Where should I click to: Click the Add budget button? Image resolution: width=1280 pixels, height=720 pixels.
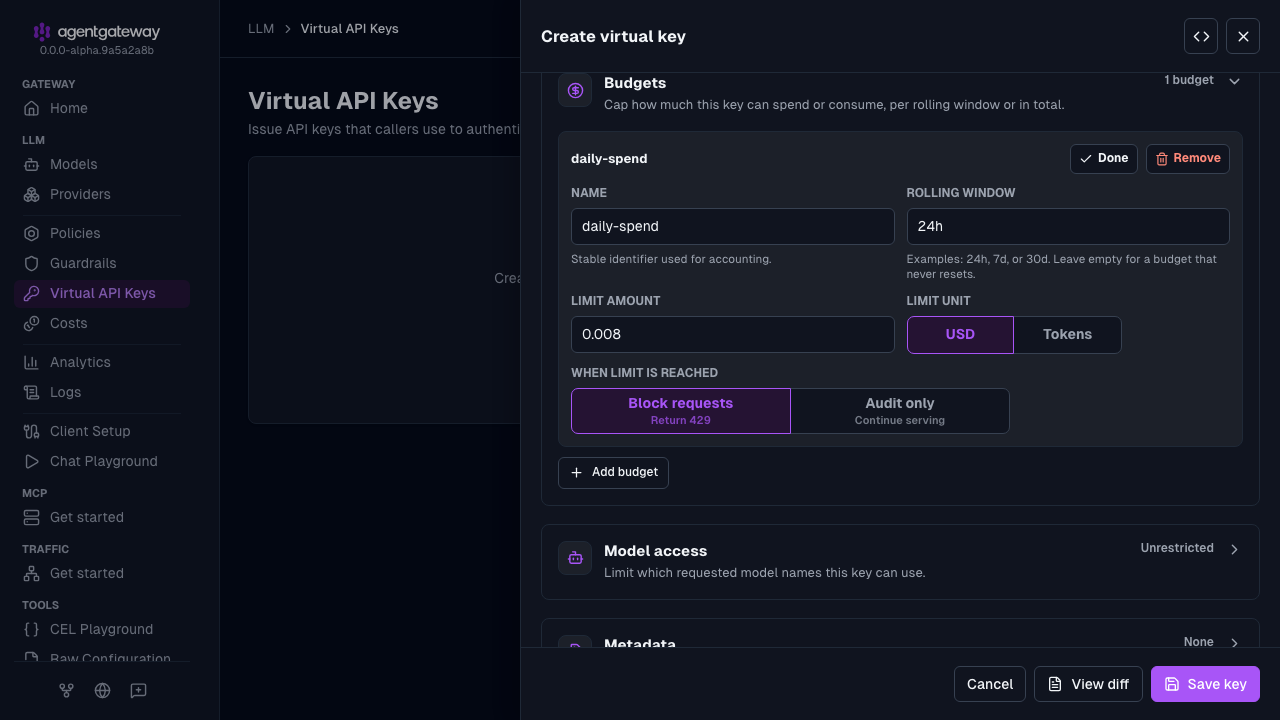point(613,472)
